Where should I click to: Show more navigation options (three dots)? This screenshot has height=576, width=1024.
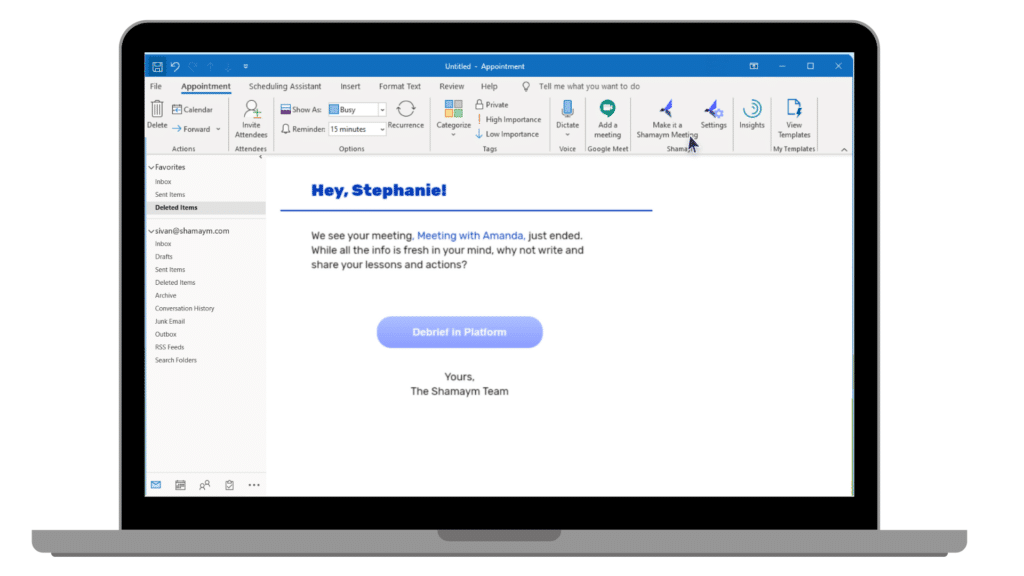pyautogui.click(x=254, y=485)
